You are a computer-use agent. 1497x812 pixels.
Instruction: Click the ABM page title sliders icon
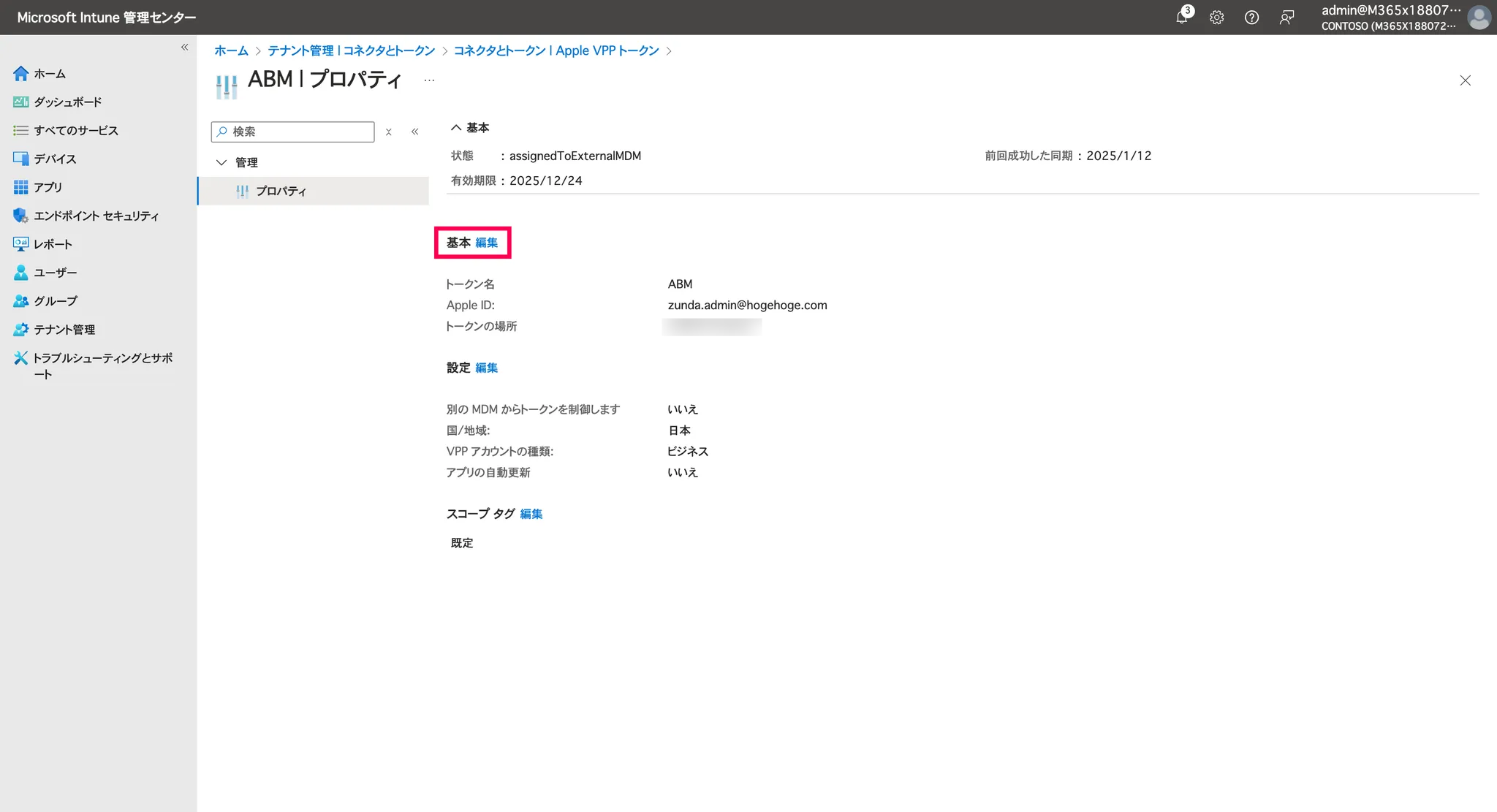click(x=227, y=86)
